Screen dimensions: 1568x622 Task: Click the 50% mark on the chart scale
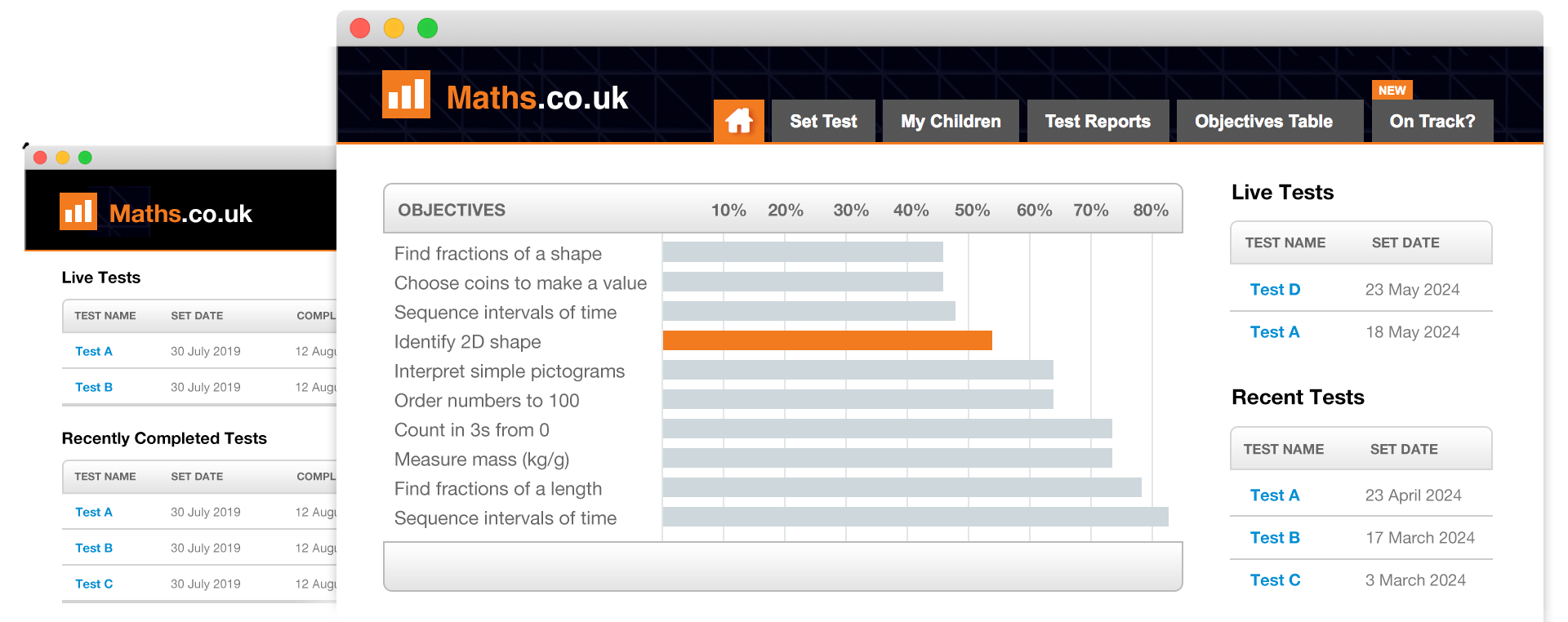(972, 210)
